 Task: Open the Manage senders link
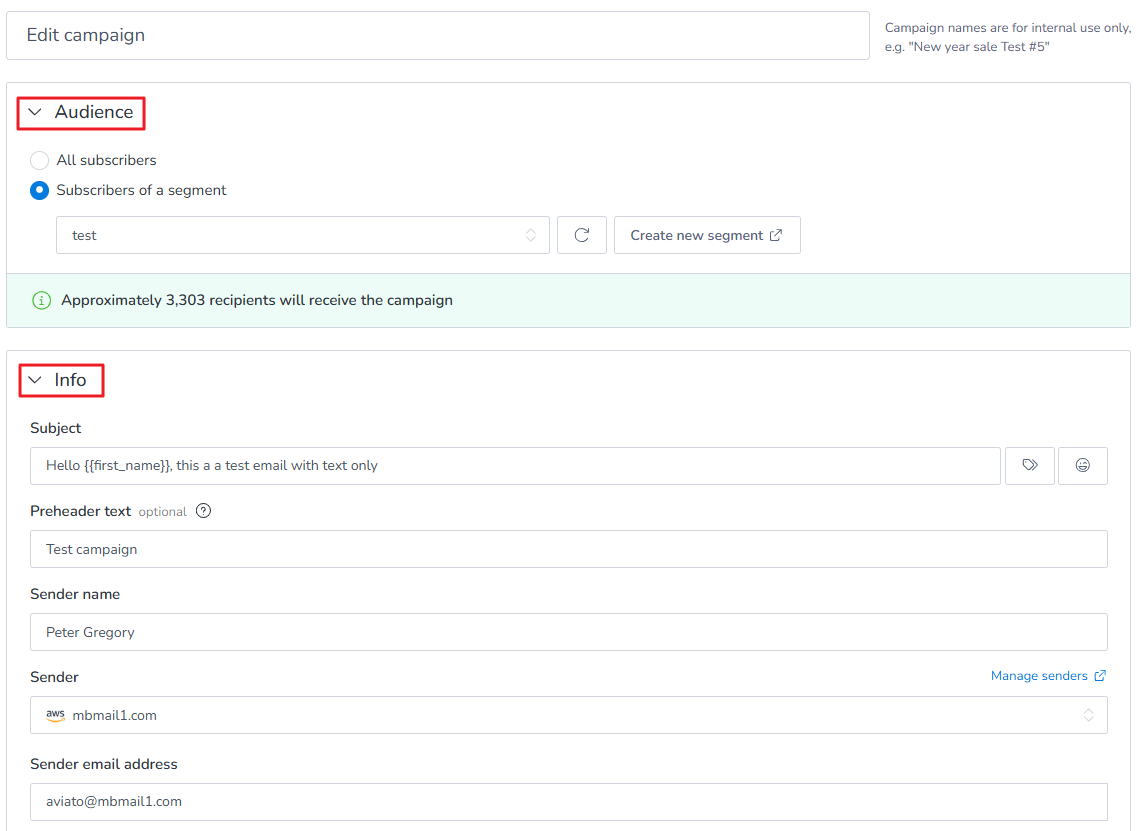1039,676
